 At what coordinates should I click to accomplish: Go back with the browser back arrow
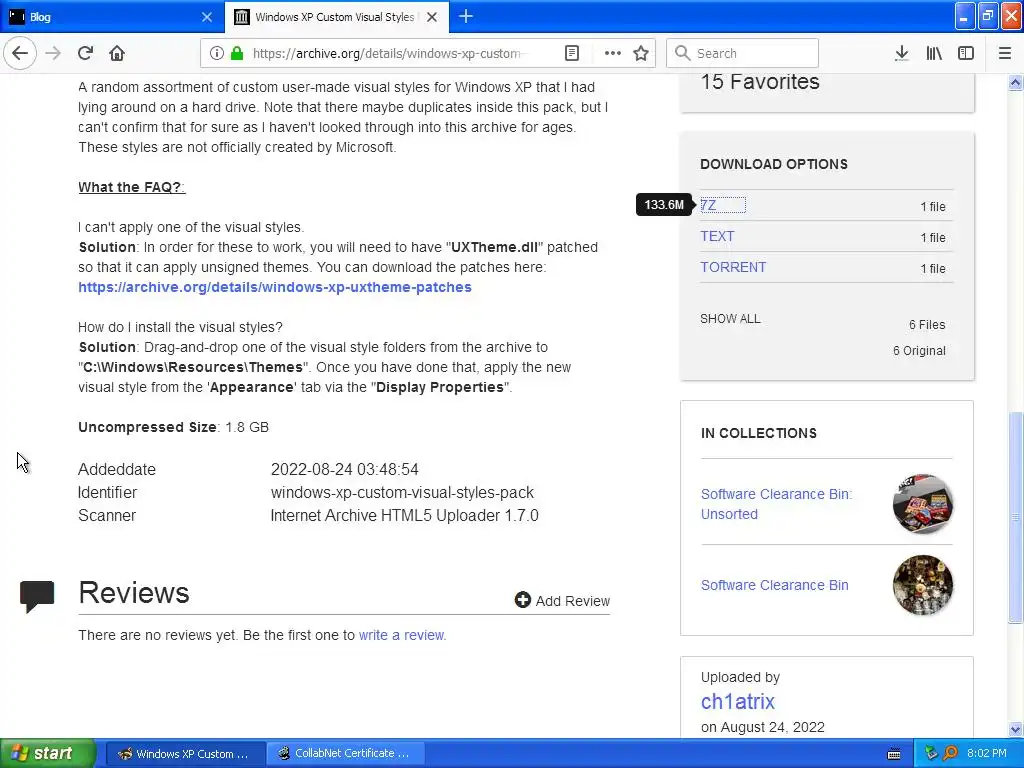point(20,53)
